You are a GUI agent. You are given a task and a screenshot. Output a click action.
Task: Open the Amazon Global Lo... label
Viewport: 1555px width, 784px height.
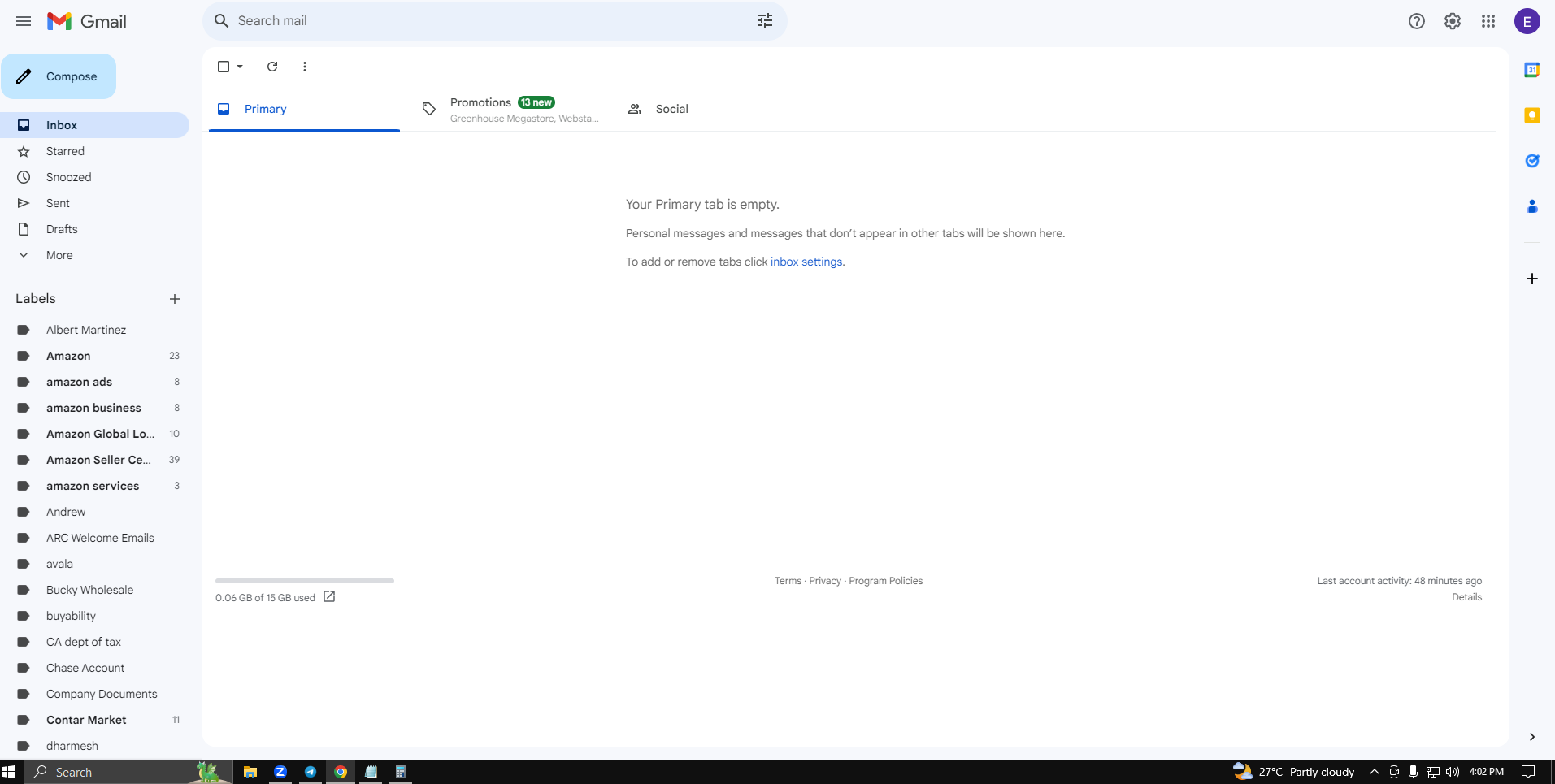coord(94,434)
